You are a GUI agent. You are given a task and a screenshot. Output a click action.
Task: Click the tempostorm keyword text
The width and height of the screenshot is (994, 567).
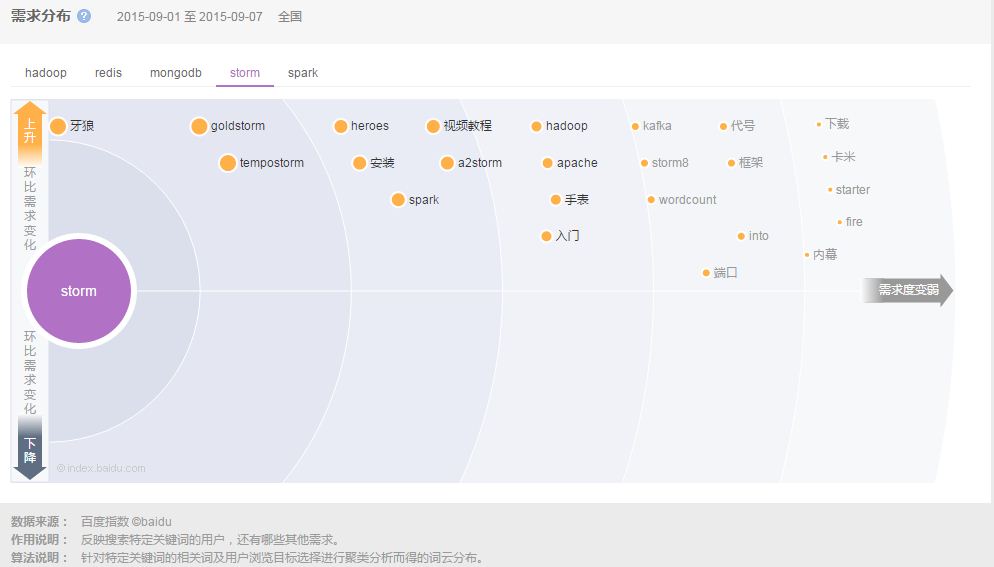click(x=271, y=163)
